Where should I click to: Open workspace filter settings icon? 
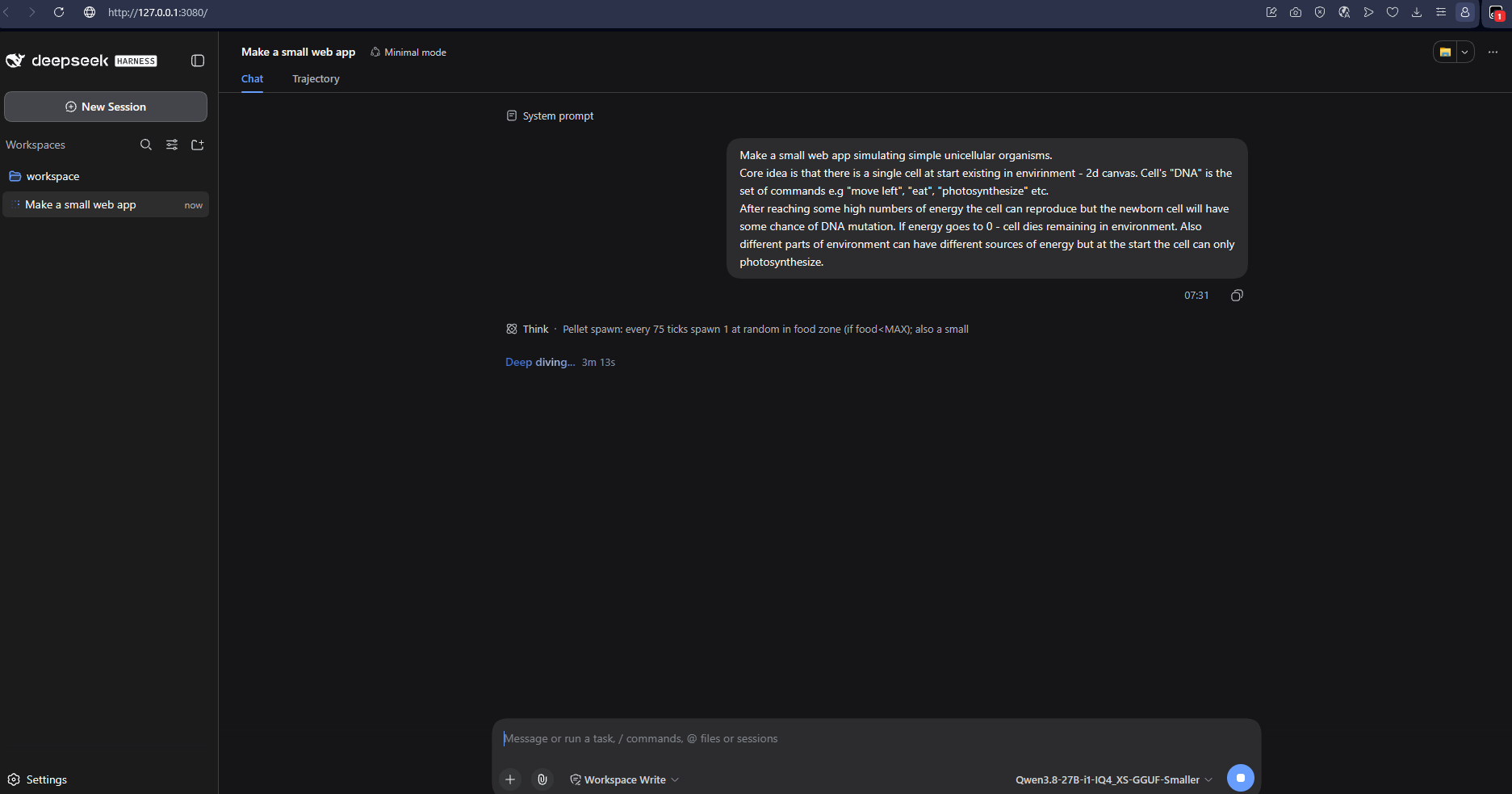click(172, 145)
